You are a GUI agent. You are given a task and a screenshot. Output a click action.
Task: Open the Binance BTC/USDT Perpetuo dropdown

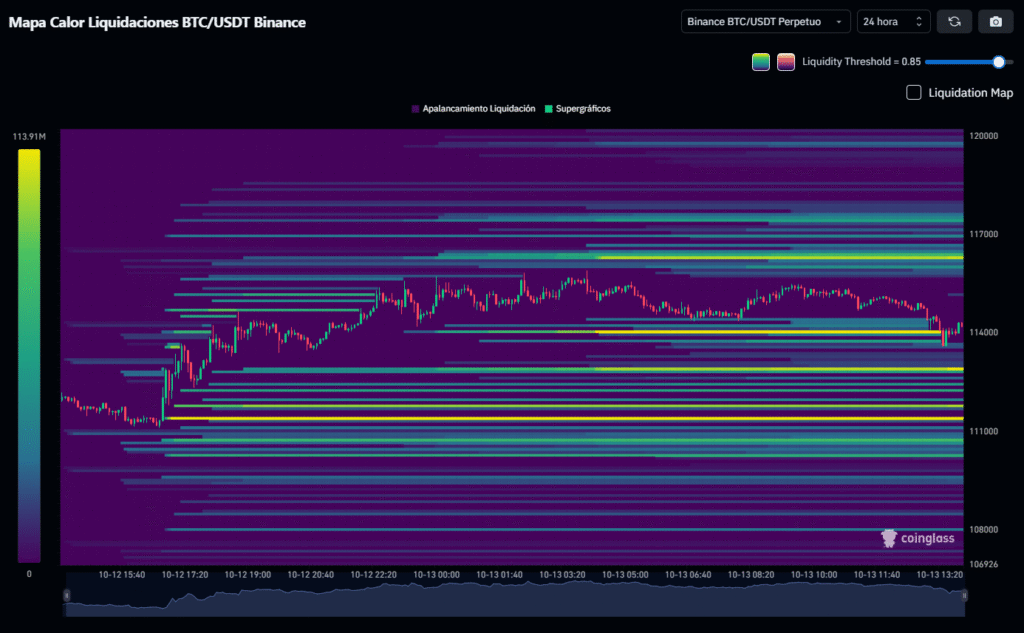tap(765, 21)
